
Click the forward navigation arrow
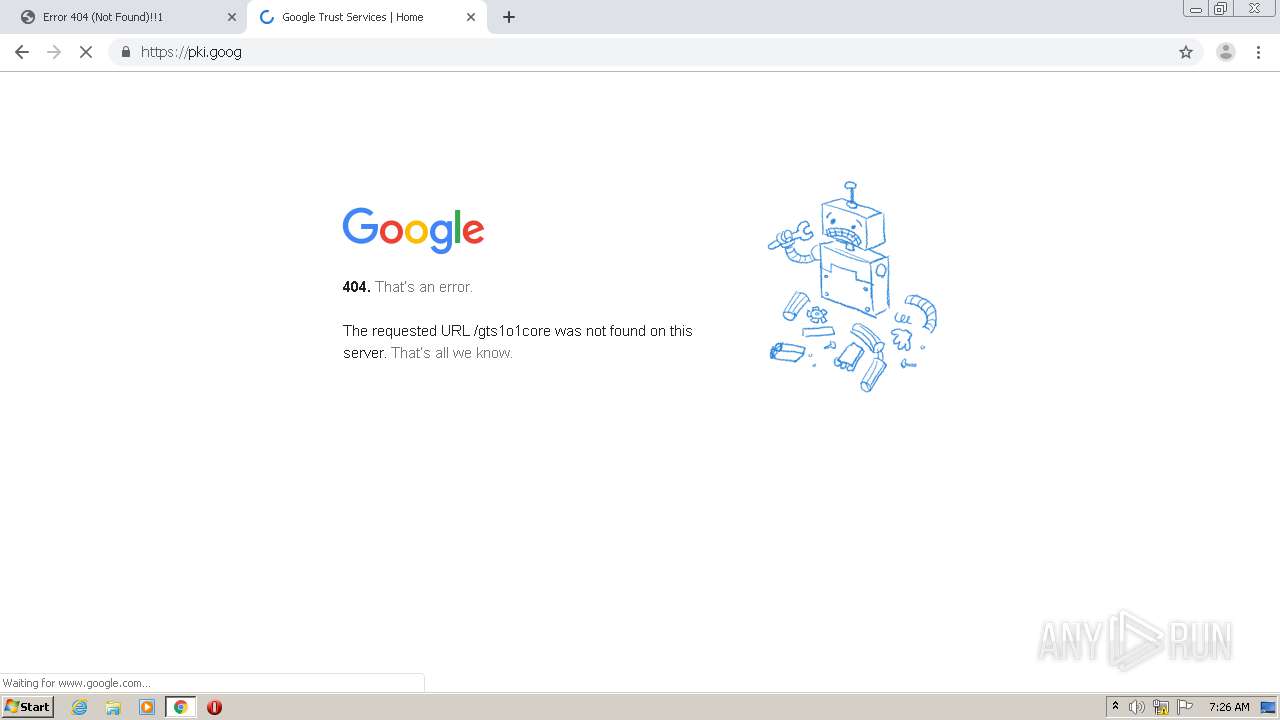[54, 52]
